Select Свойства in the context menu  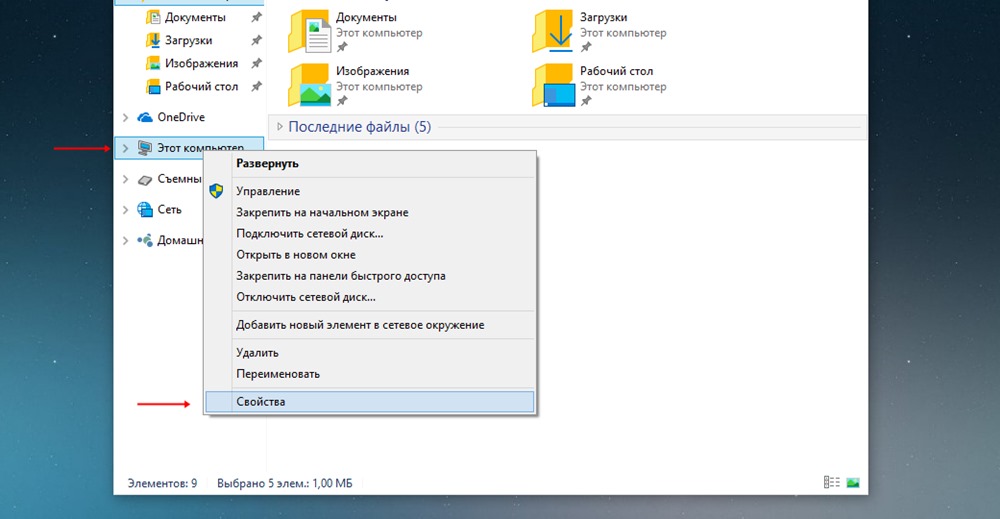[x=369, y=402]
